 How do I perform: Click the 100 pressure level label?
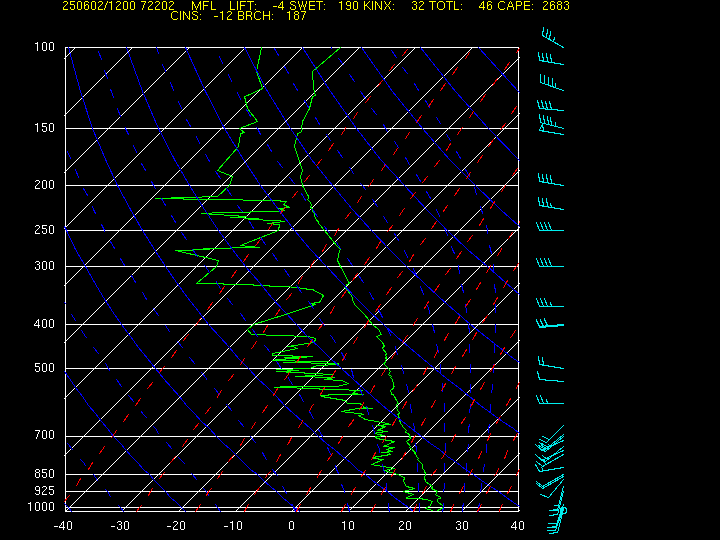(x=45, y=47)
